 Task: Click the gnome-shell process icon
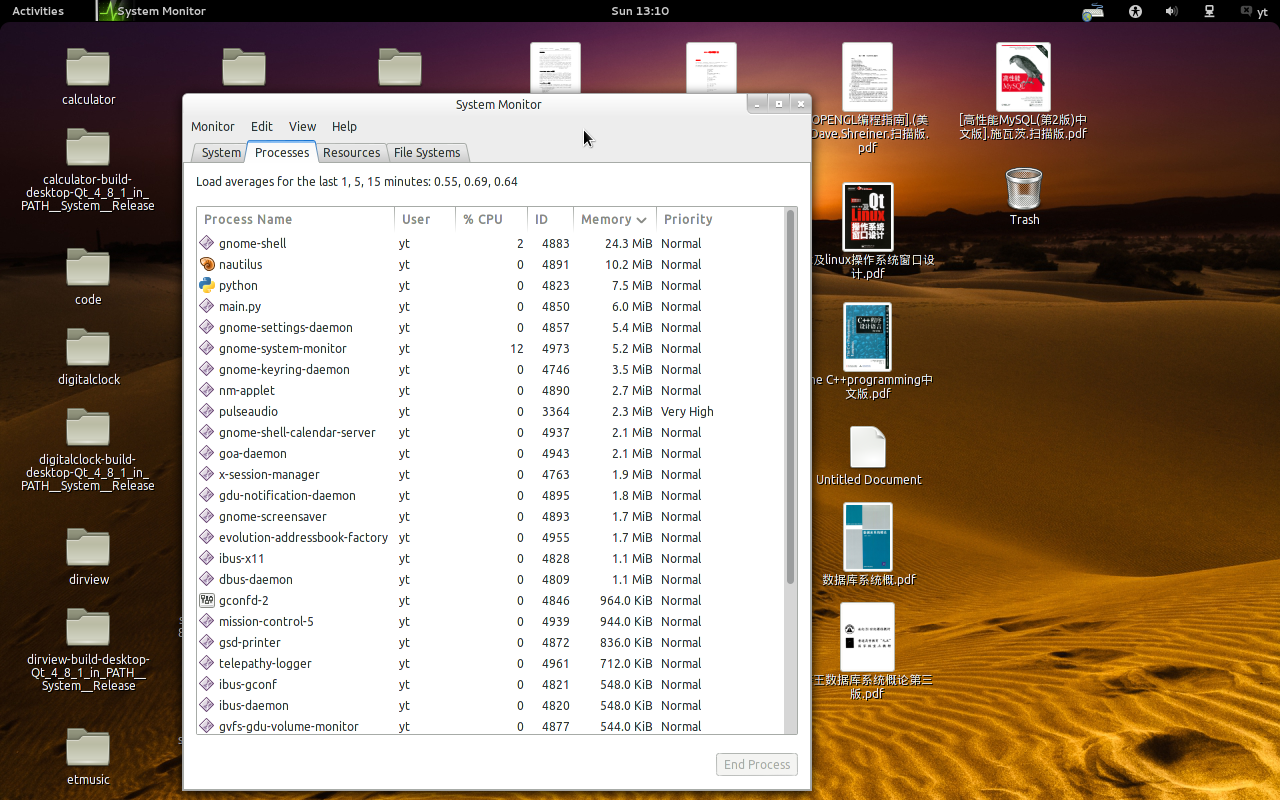(207, 243)
